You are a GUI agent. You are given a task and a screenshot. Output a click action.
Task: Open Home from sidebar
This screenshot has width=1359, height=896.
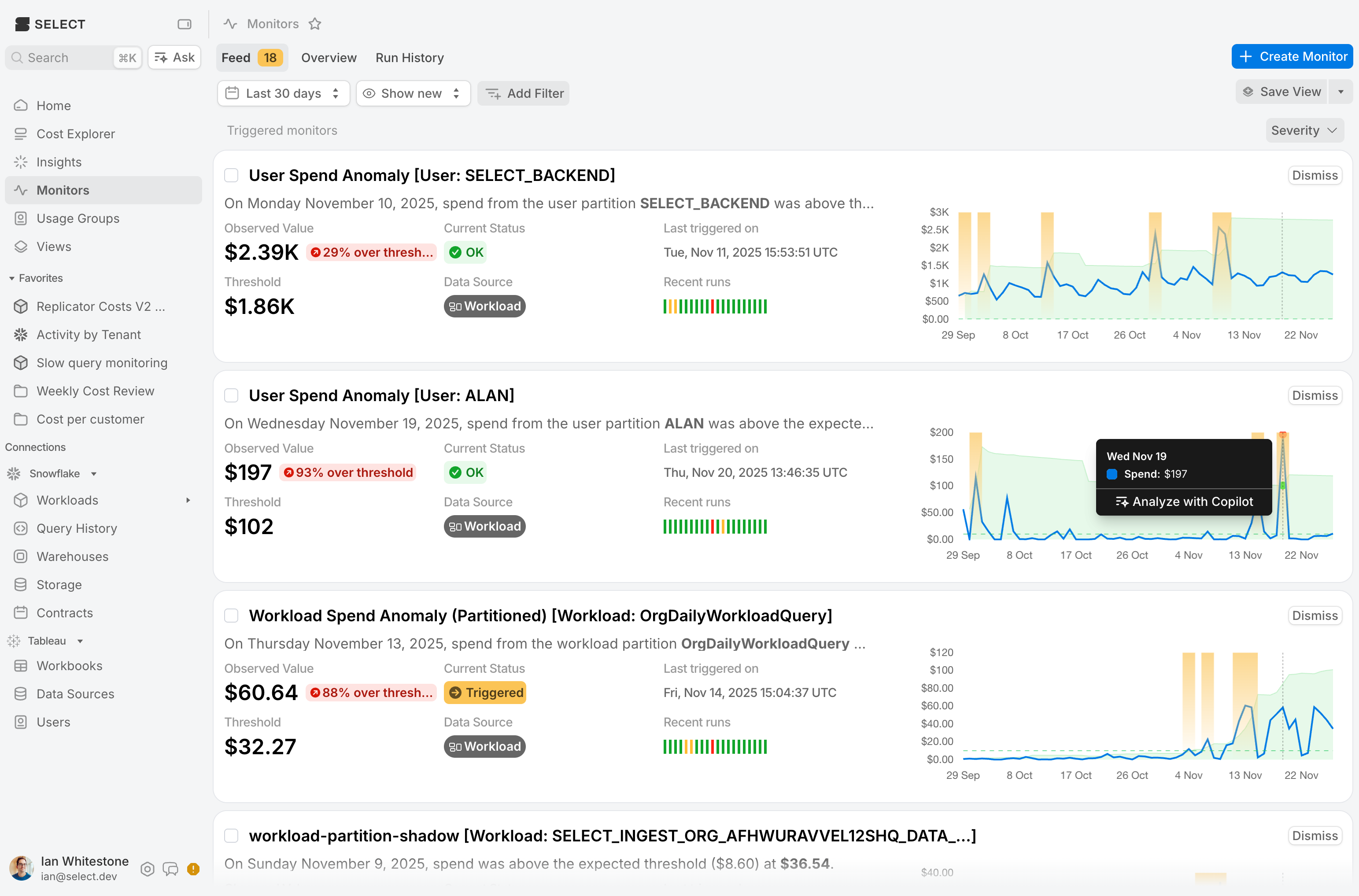103,106
